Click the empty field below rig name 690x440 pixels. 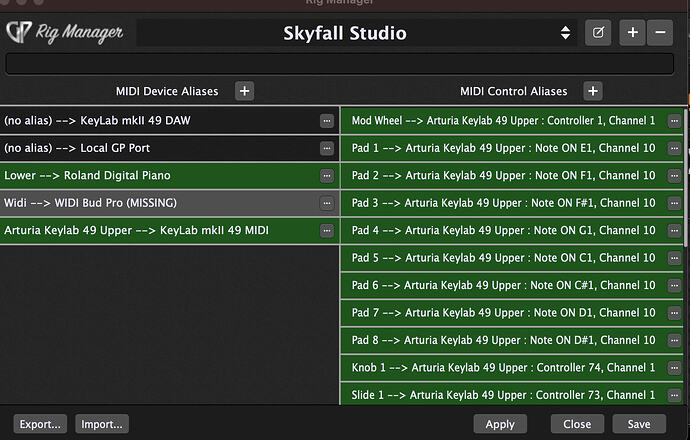pos(339,64)
